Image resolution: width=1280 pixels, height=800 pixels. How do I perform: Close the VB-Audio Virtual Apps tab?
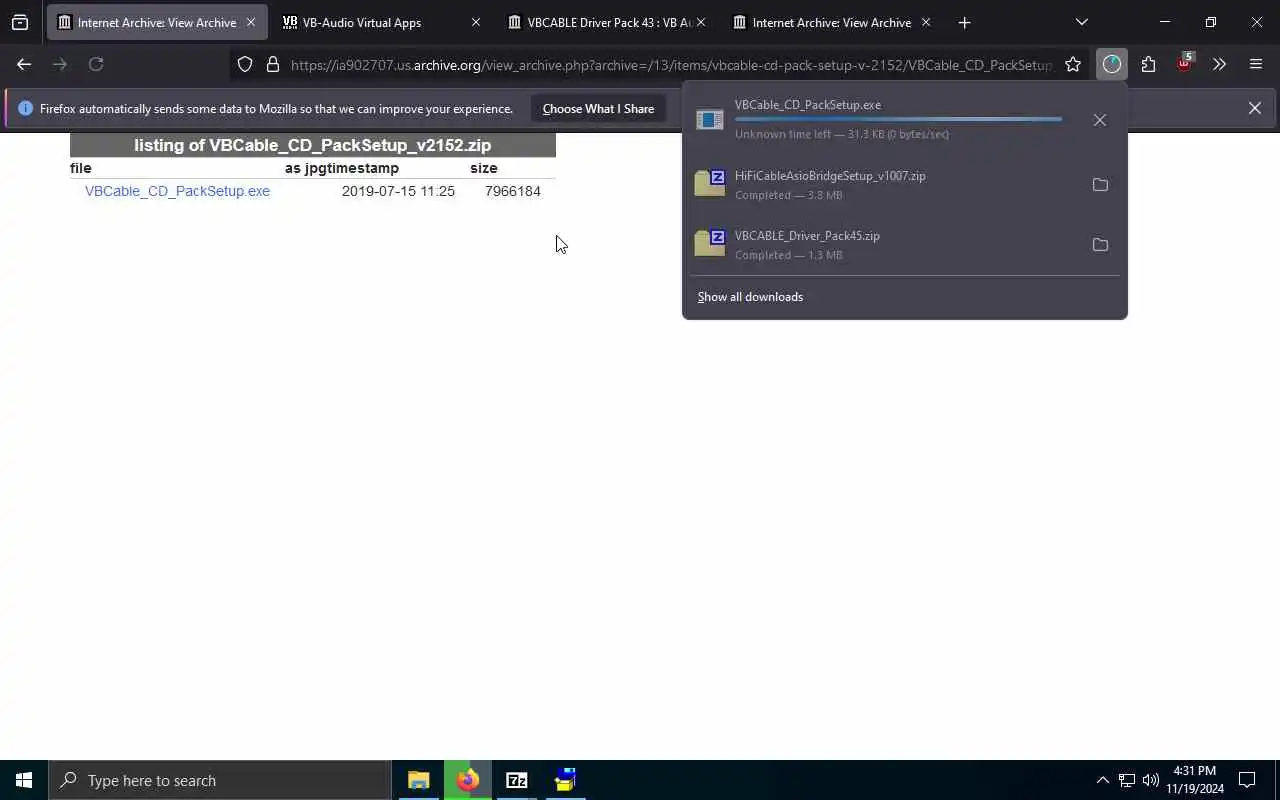(475, 22)
